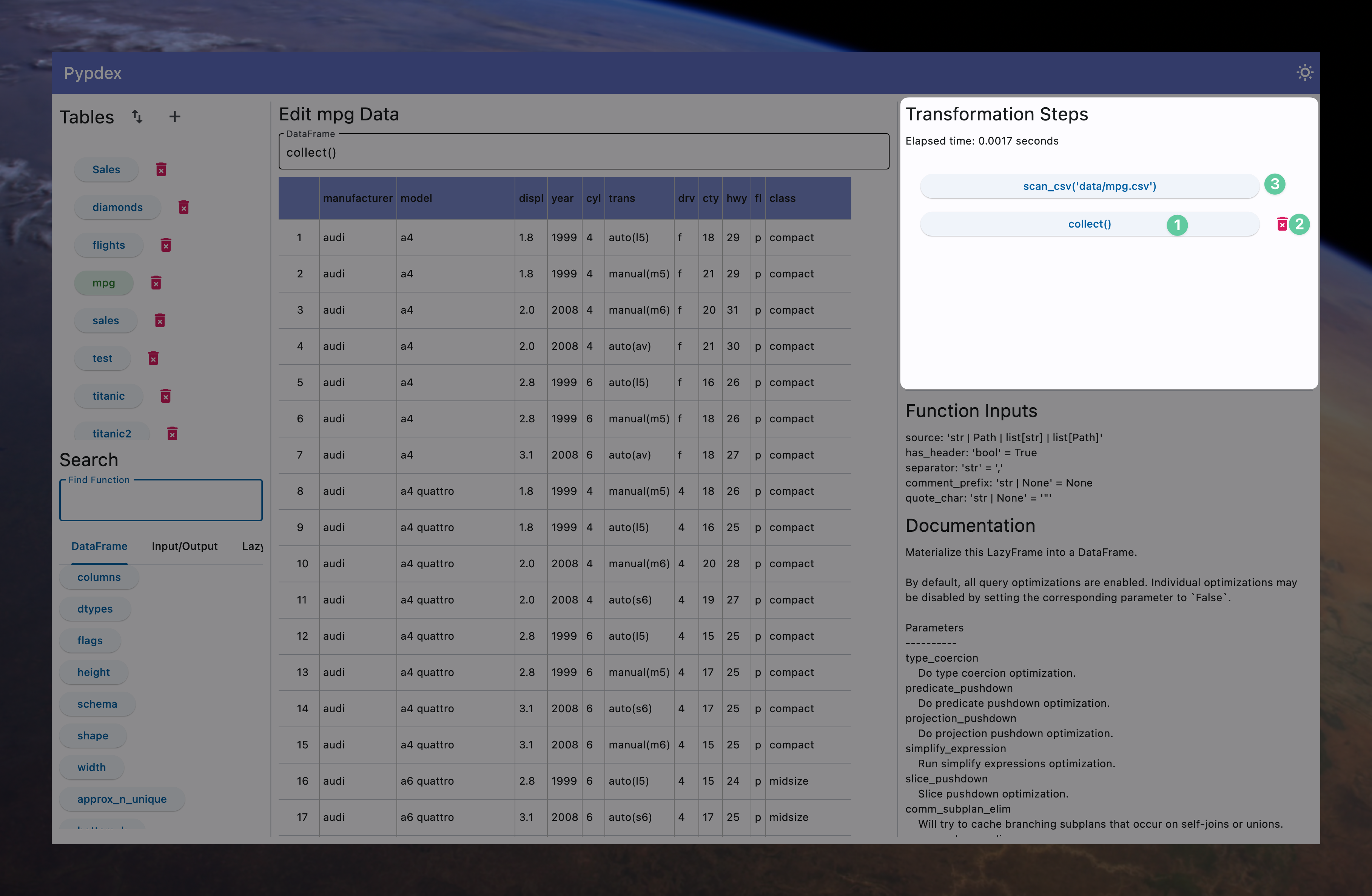This screenshot has height=896, width=1372.
Task: Delete the Sales table with trash icon
Action: coord(161,169)
